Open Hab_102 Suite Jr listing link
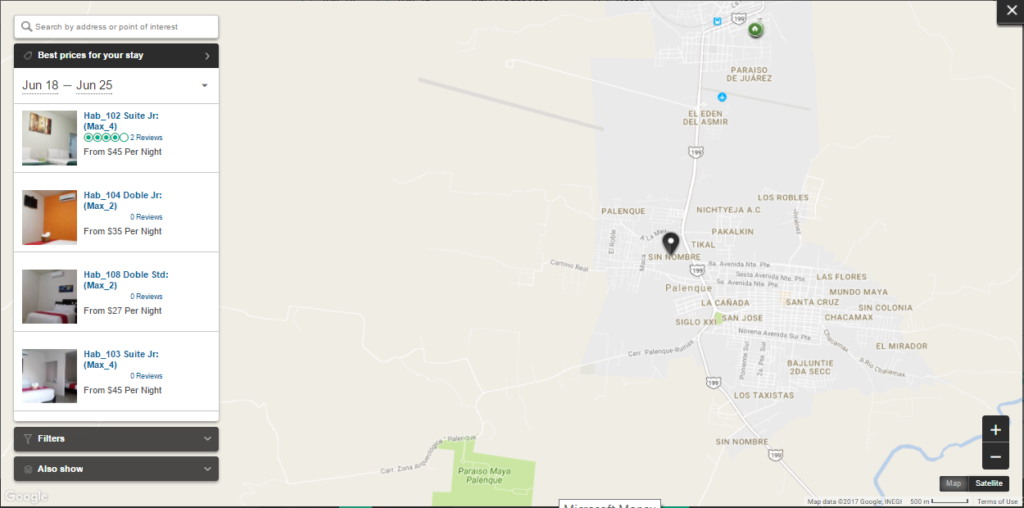This screenshot has height=508, width=1024. point(121,121)
